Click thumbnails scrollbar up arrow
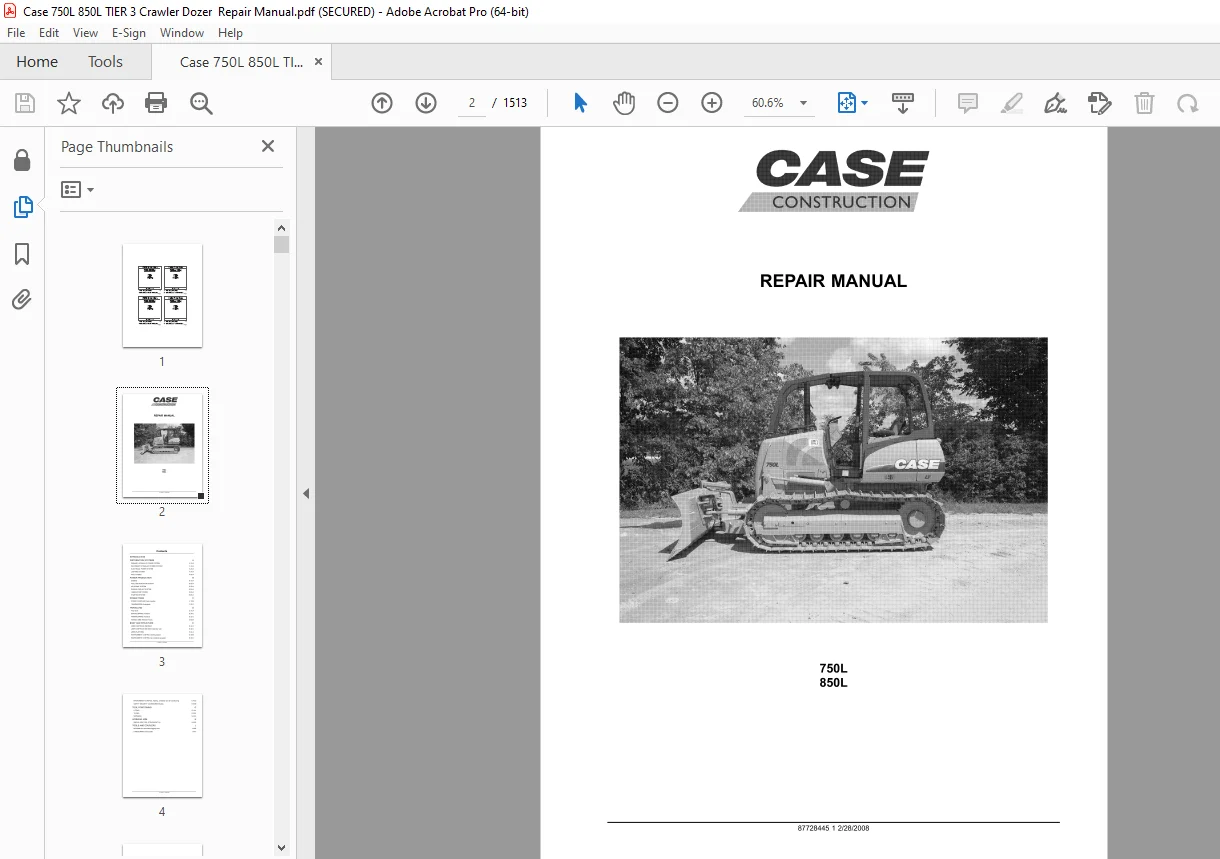The height and width of the screenshot is (859, 1220). [282, 227]
